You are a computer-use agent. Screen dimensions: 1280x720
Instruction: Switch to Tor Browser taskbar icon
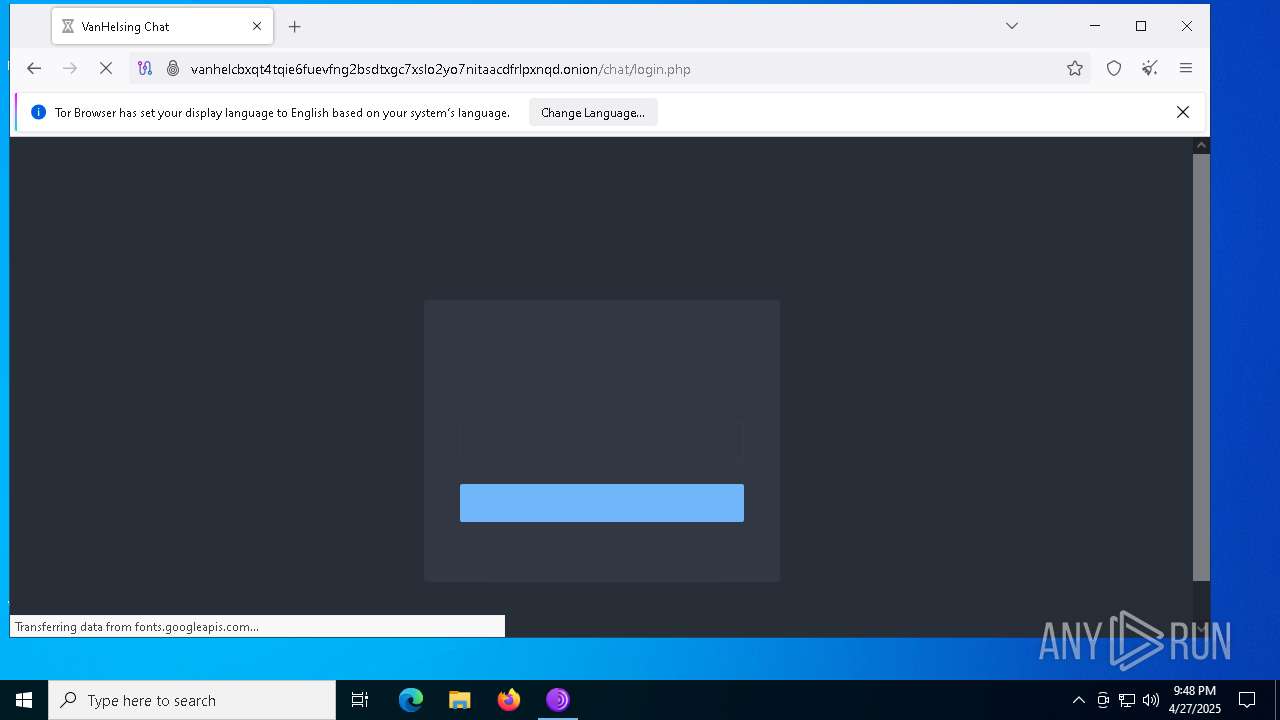[558, 700]
